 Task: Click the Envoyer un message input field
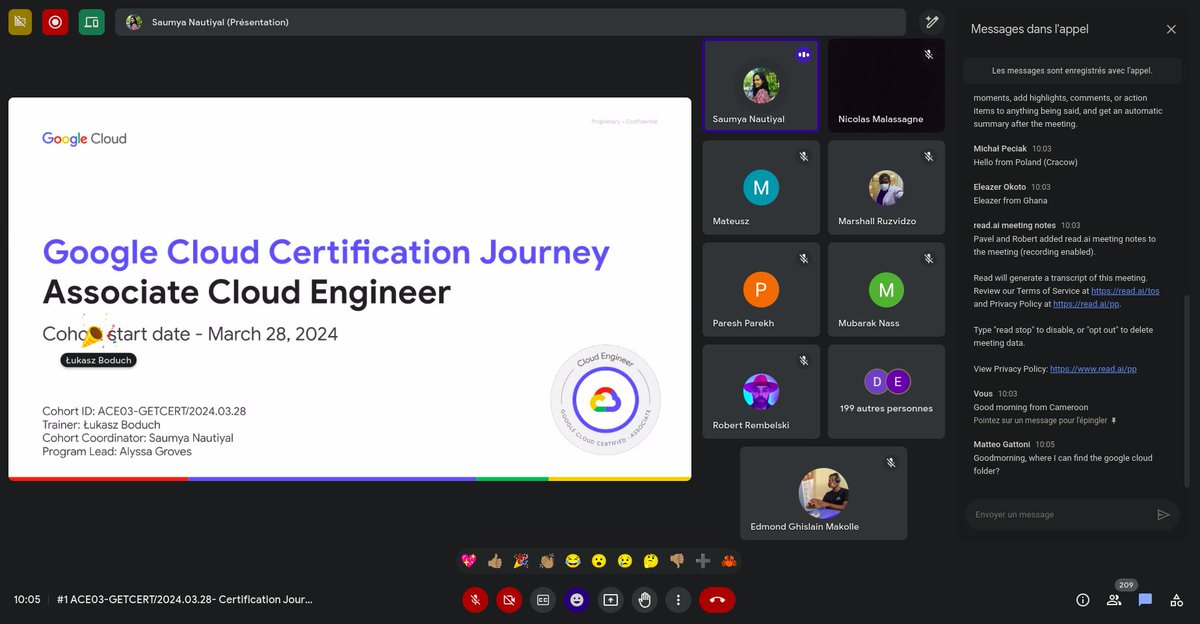pos(1058,514)
